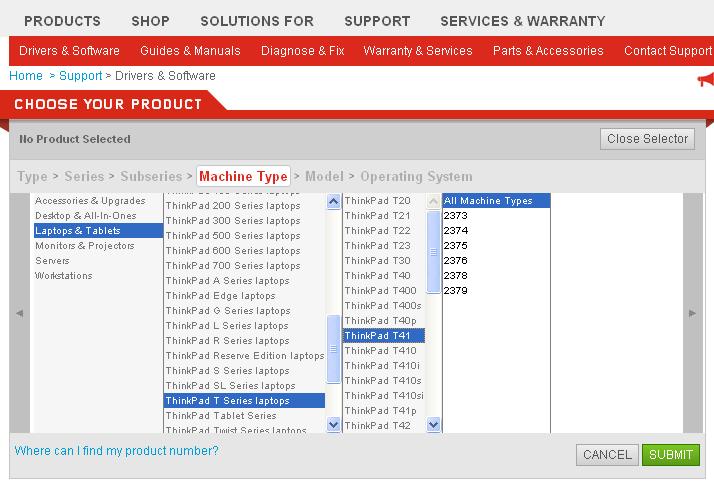Screen dimensions: 714x498
Task: Open SERVICES & WARRANTY menu
Action: pos(523,21)
